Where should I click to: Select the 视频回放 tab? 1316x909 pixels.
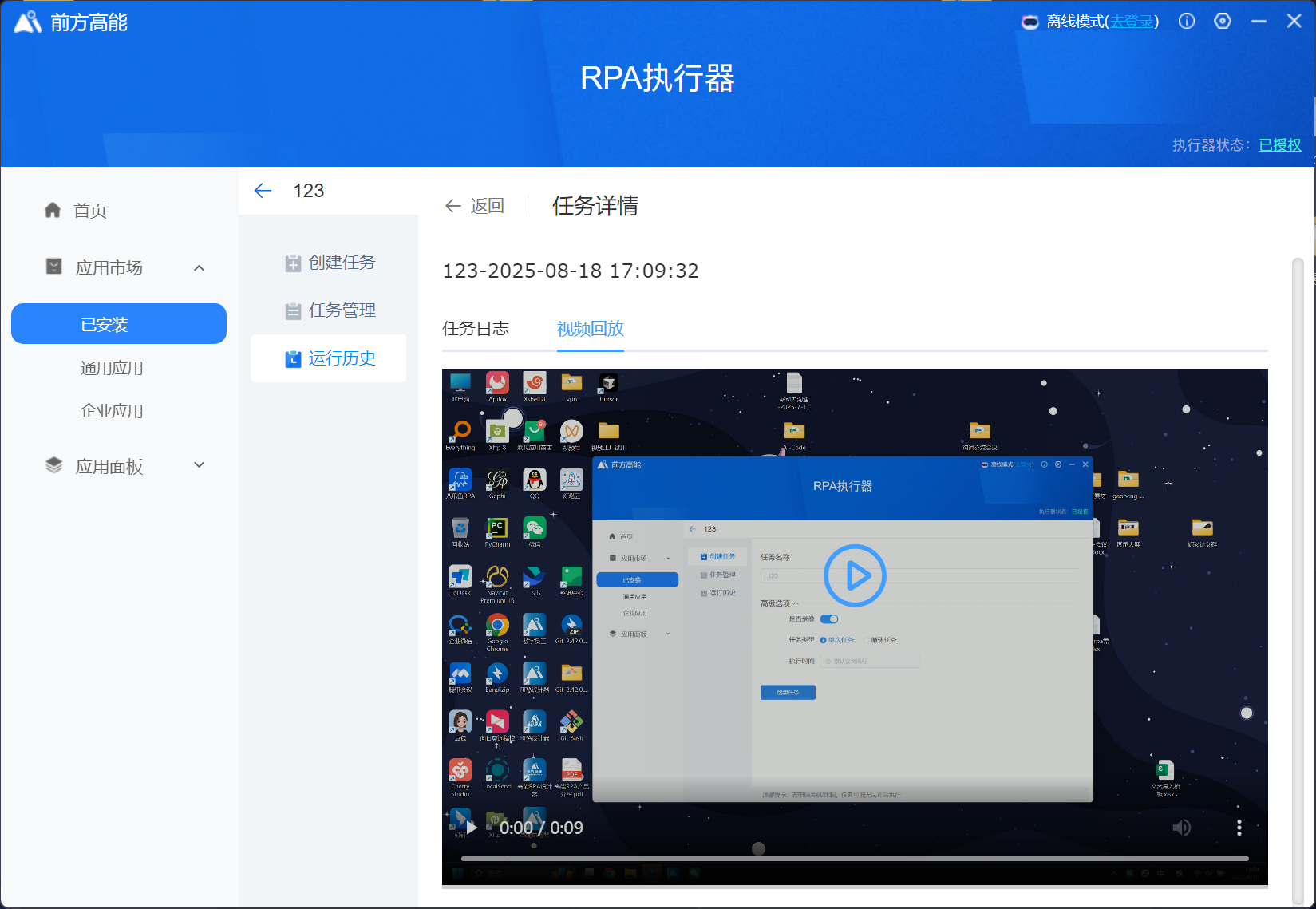[590, 329]
